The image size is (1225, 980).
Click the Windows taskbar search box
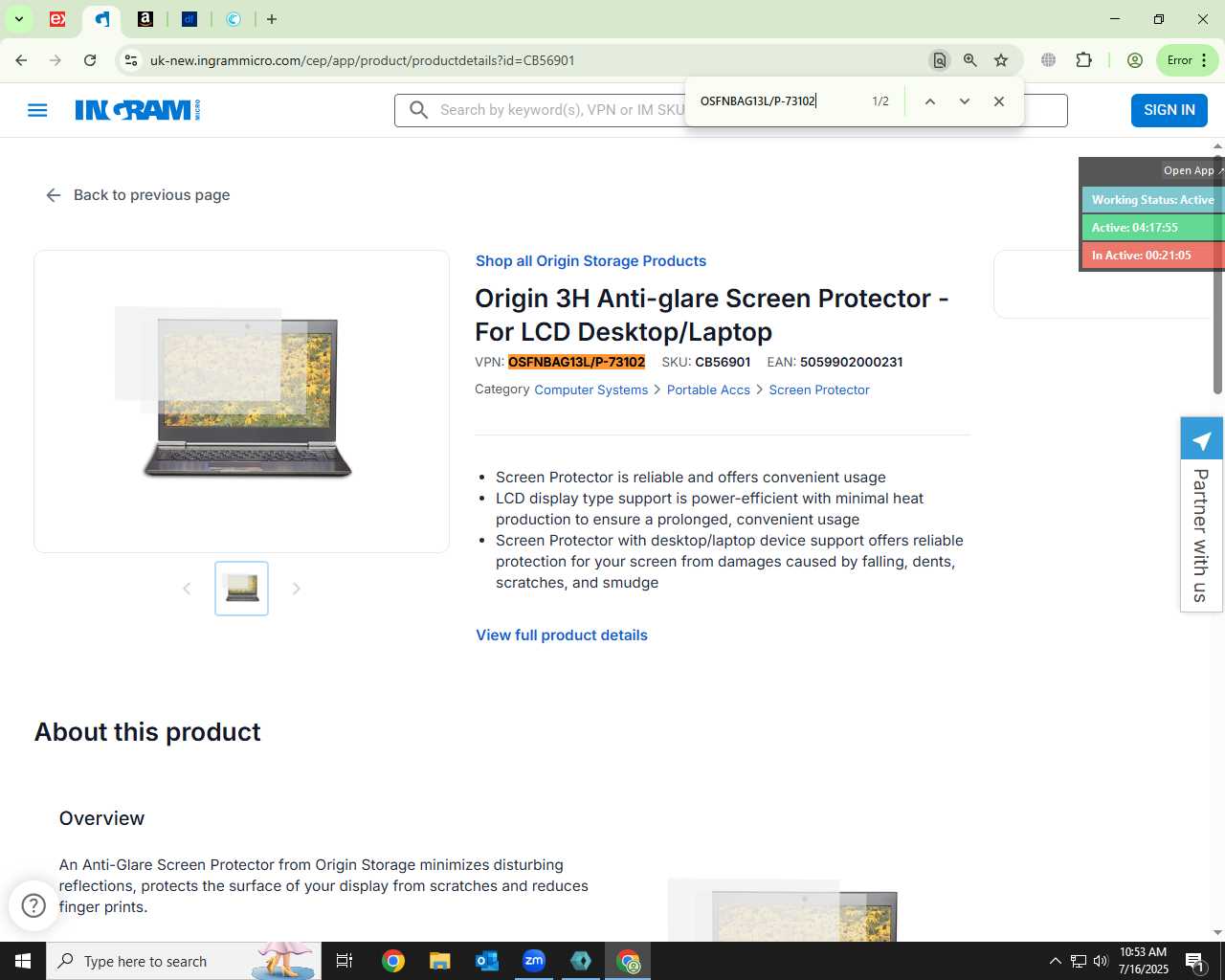coord(184,961)
